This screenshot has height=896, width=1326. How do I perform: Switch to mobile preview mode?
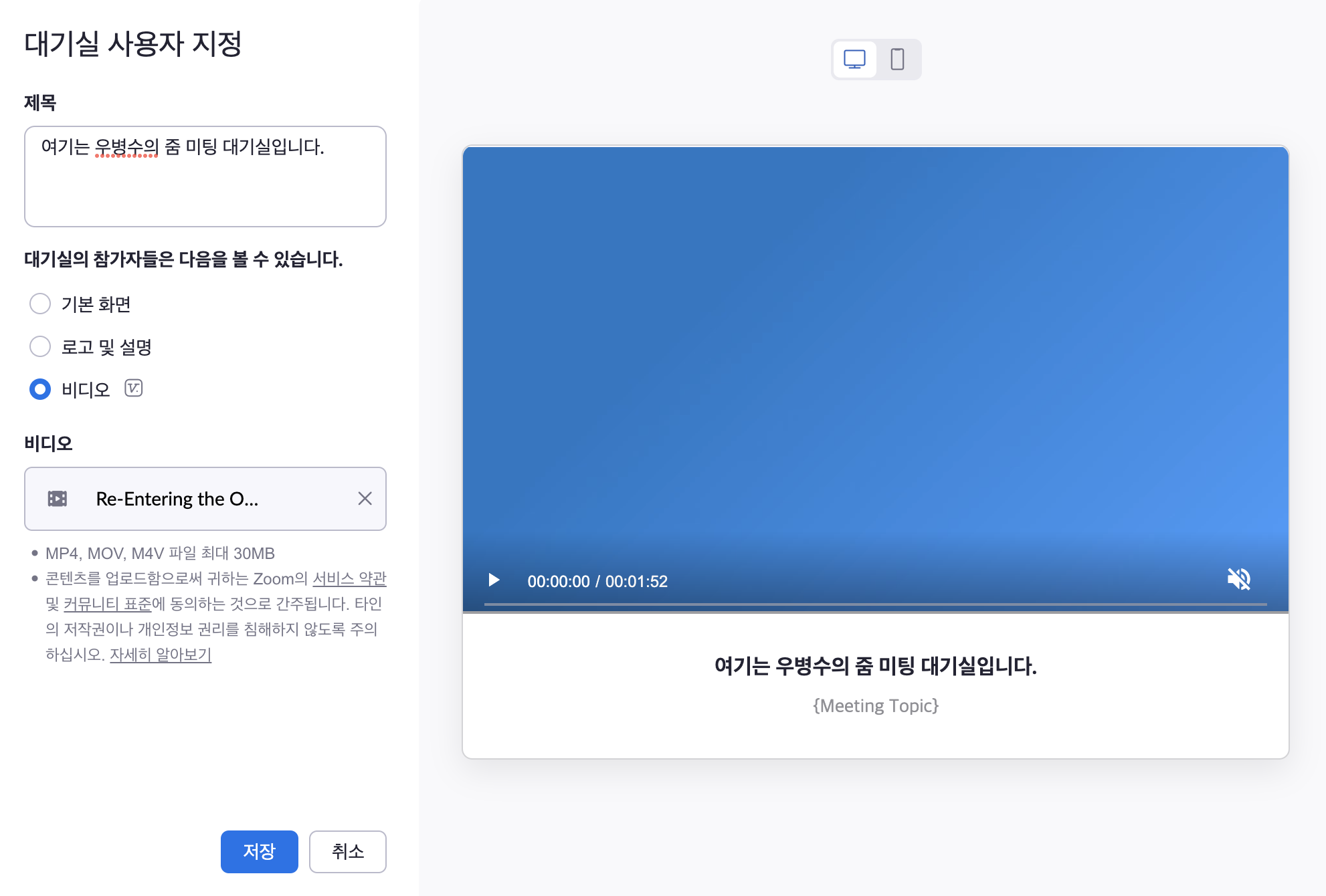898,60
